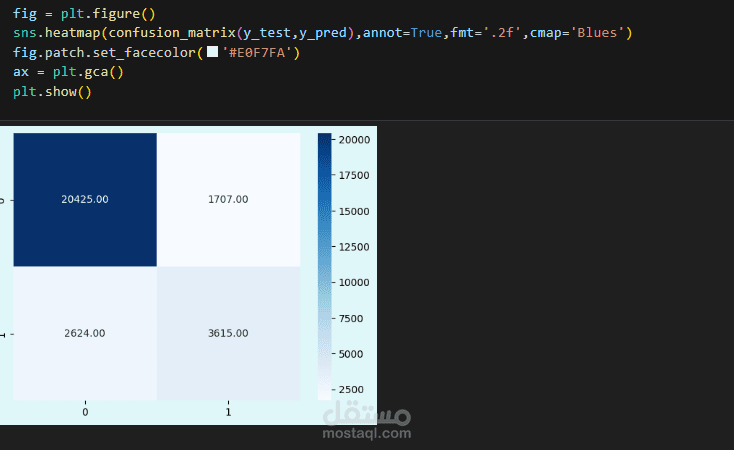Viewport: 734px width, 450px height.
Task: Click the colorbar tick label 17500
Action: pyautogui.click(x=354, y=176)
